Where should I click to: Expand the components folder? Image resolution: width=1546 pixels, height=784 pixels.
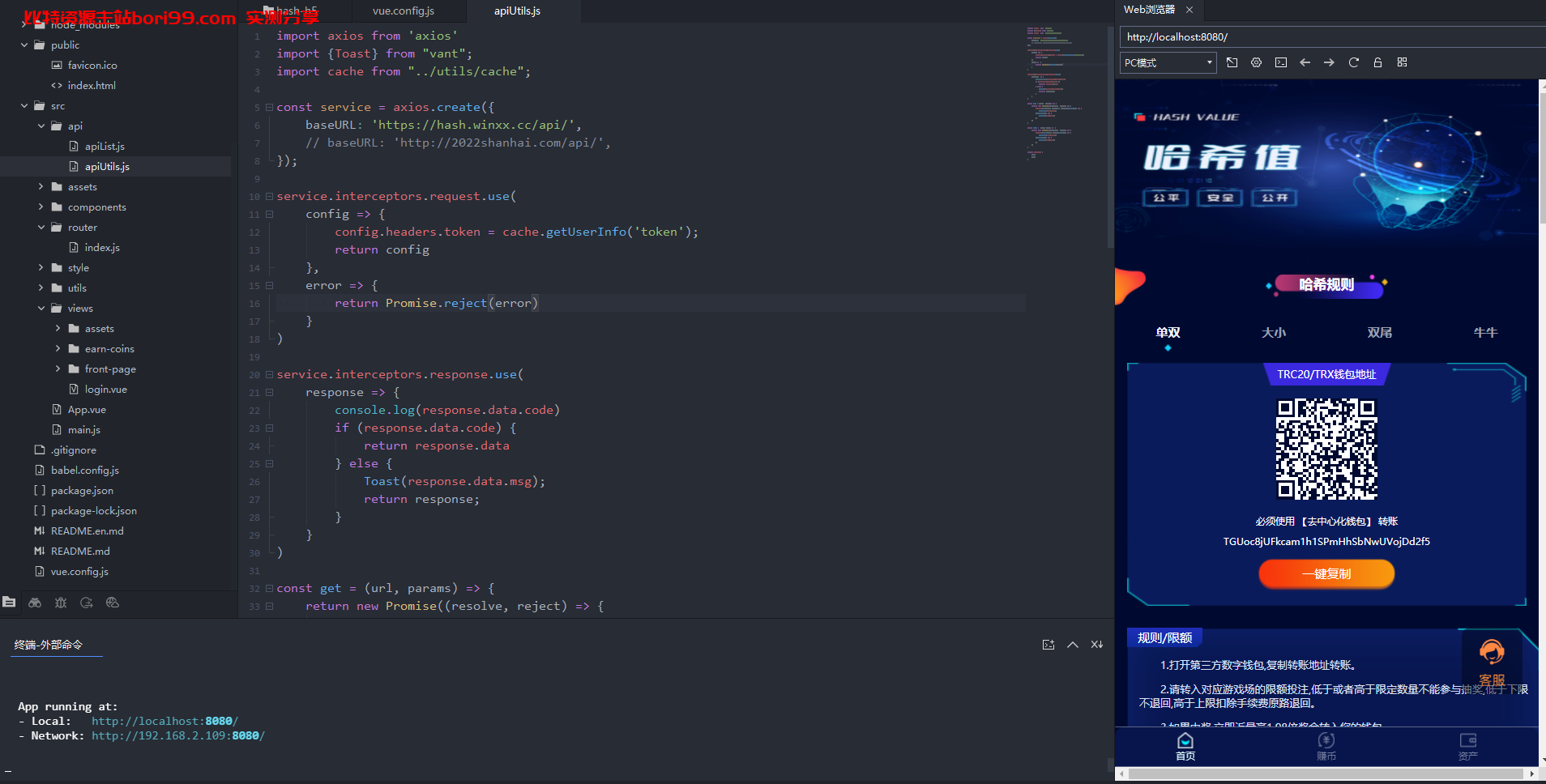[41, 207]
